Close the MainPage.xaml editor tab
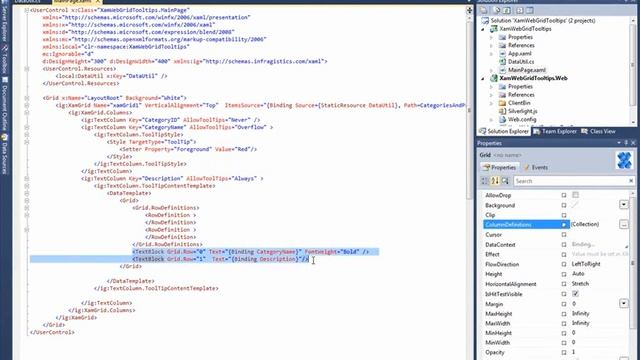Viewport: 640px width, 360px height. click(x=98, y=2)
